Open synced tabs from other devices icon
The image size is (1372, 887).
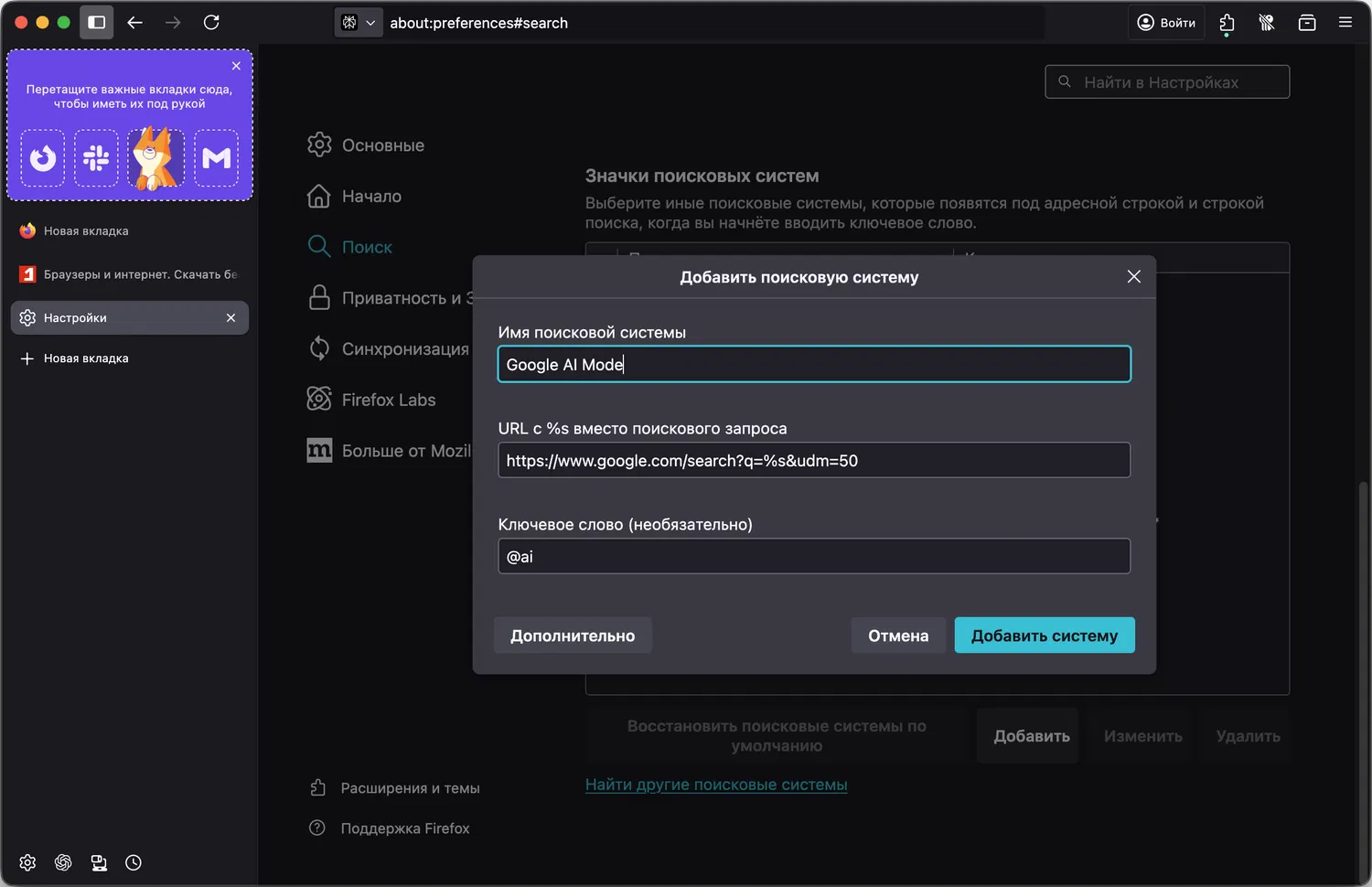click(99, 862)
